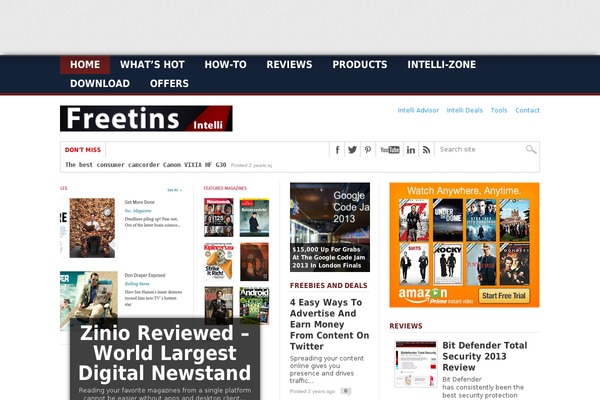
Task: Click the Inc. Magazine link
Action: click(138, 211)
